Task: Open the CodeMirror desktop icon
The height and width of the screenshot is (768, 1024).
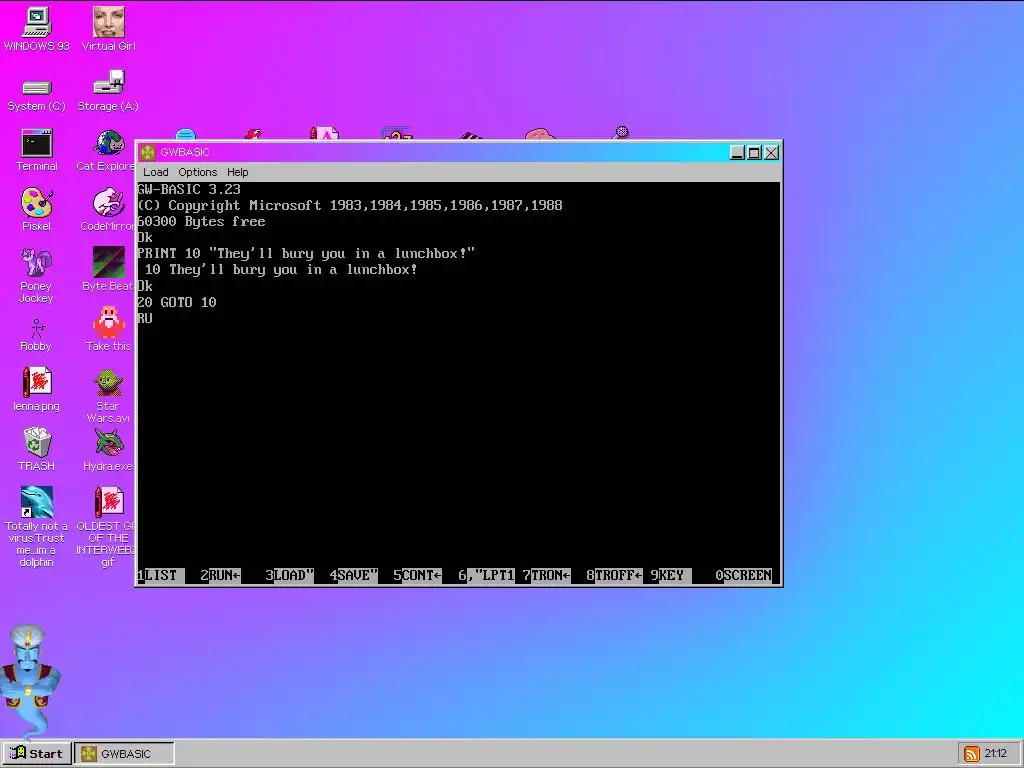Action: click(x=108, y=210)
